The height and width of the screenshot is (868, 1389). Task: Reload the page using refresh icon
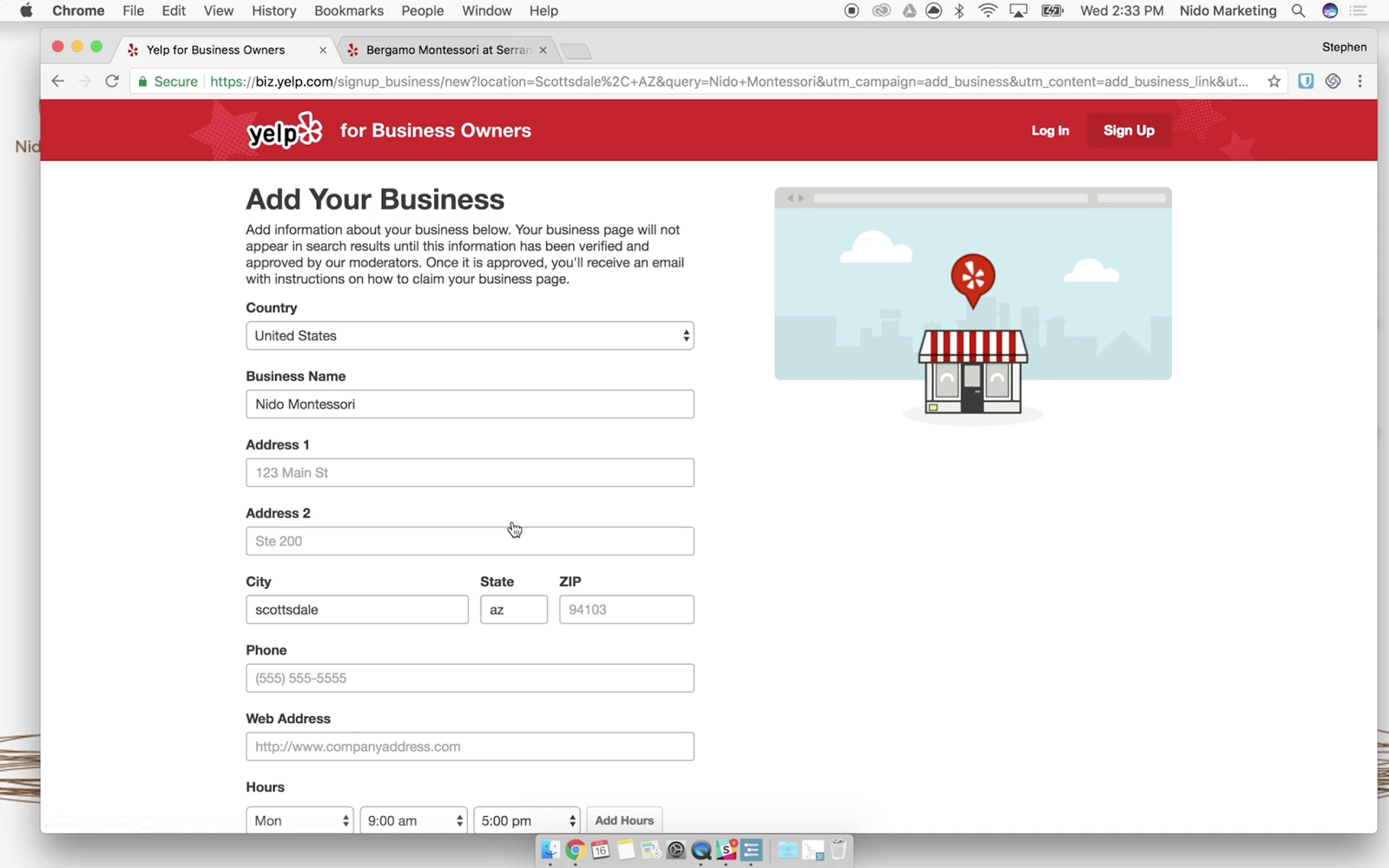[x=112, y=82]
